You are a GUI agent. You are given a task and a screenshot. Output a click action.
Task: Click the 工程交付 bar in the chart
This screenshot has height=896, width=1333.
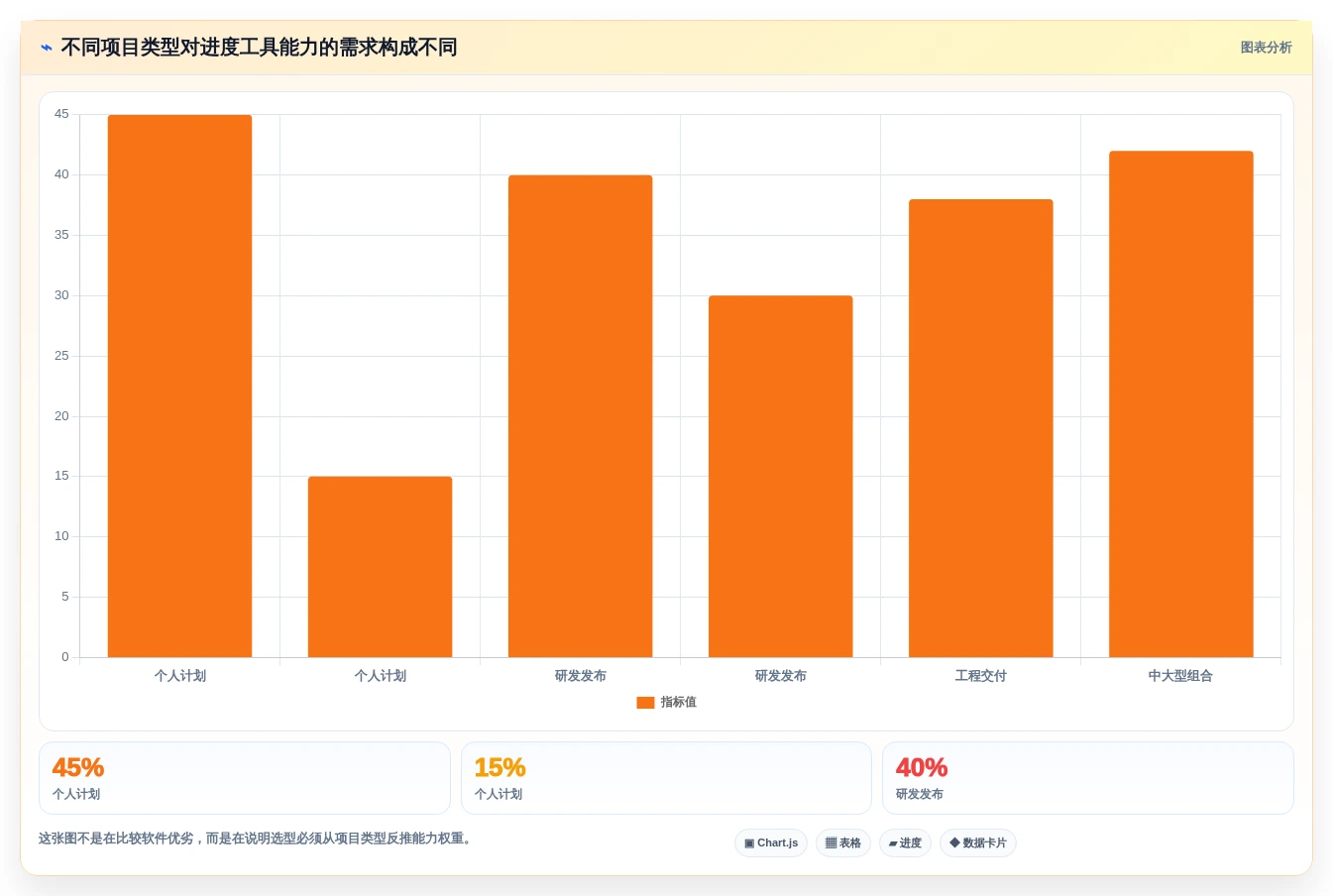click(981, 428)
